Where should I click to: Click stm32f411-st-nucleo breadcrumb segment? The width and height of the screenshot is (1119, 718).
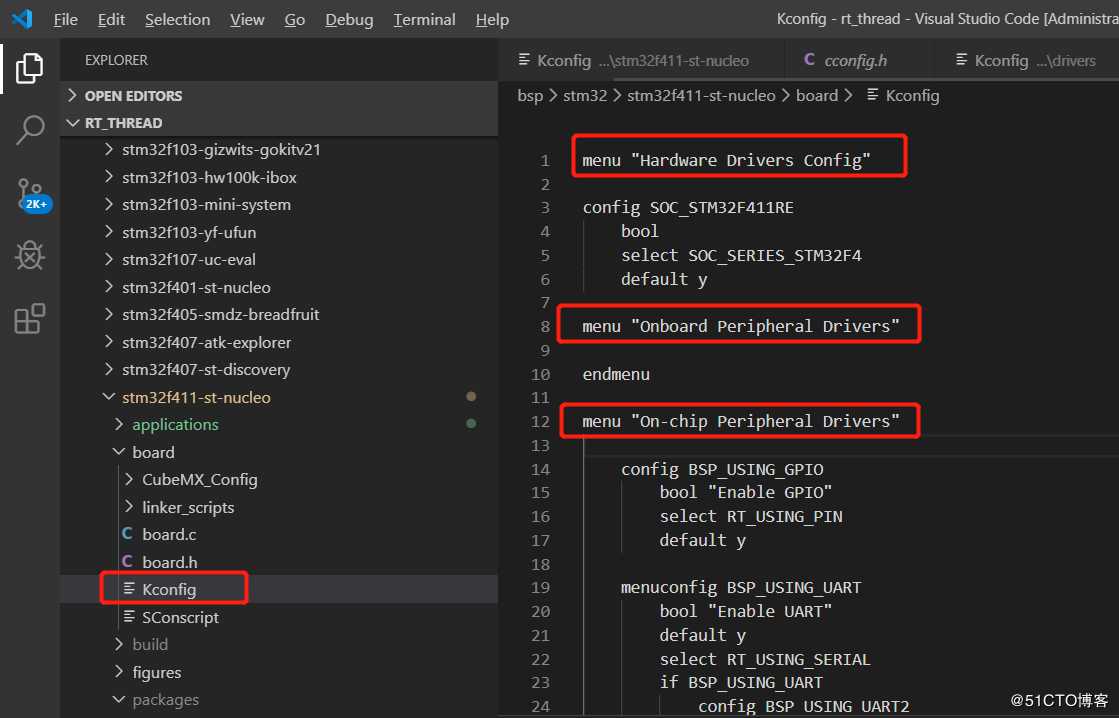(701, 96)
